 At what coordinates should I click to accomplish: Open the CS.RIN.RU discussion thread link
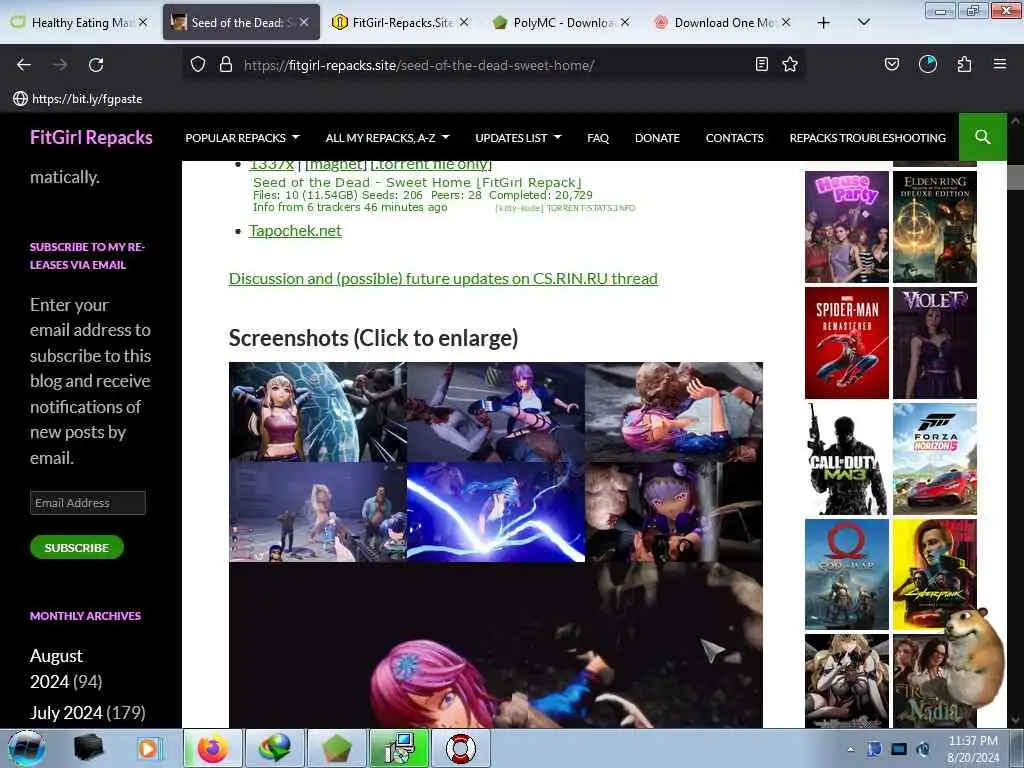[x=443, y=278]
